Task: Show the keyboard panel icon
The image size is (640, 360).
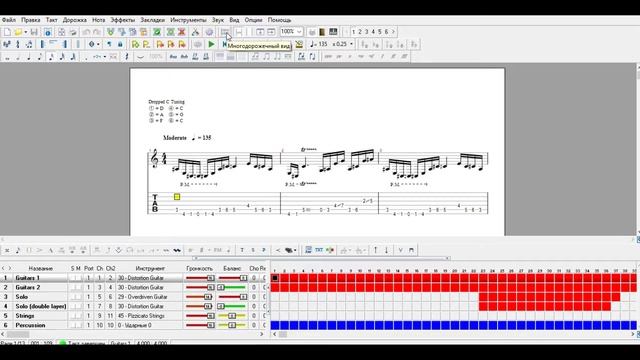Action: pyautogui.click(x=333, y=32)
